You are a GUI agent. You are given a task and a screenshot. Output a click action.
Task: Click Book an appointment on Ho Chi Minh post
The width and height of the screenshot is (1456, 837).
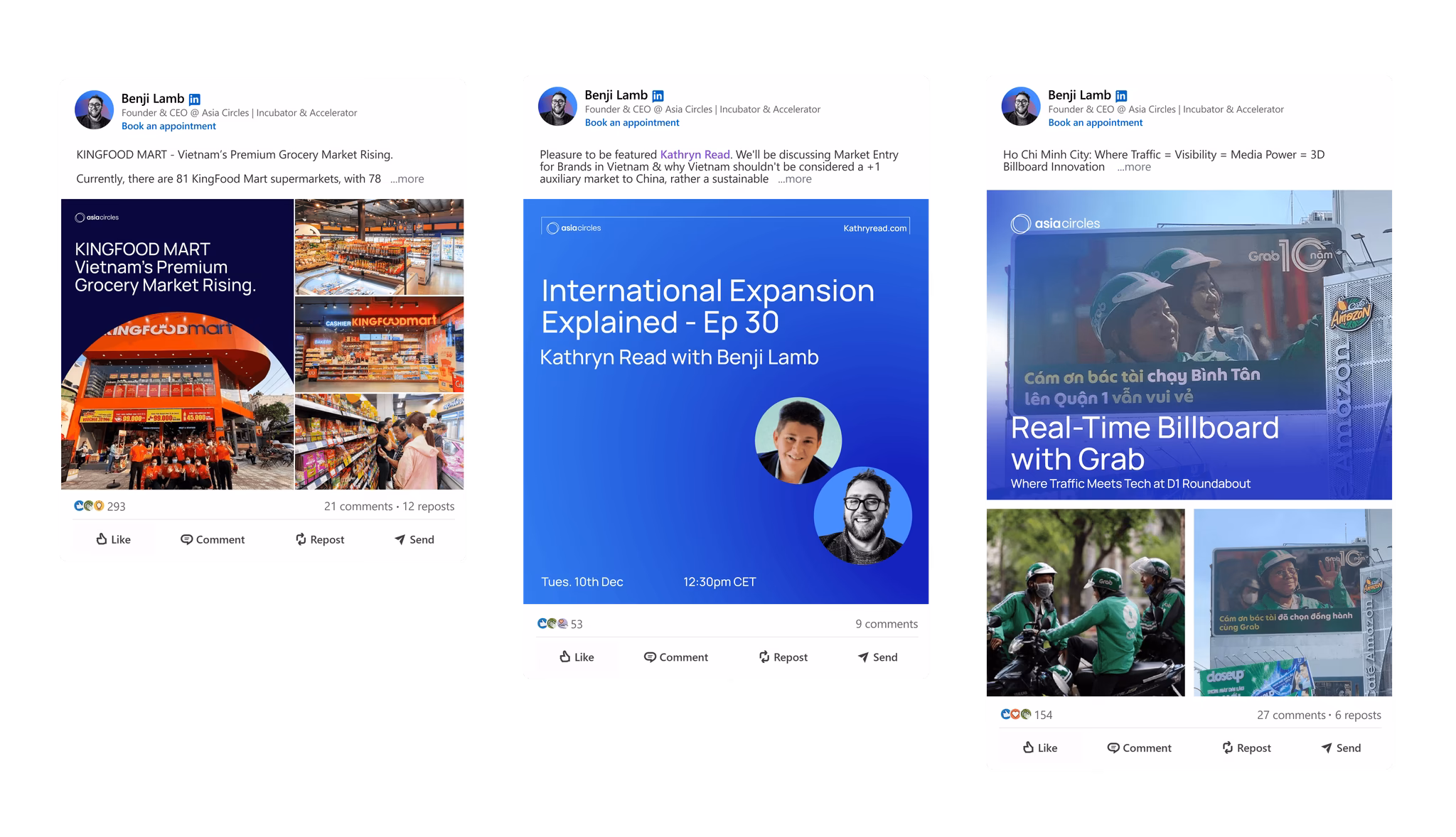pyautogui.click(x=1096, y=122)
